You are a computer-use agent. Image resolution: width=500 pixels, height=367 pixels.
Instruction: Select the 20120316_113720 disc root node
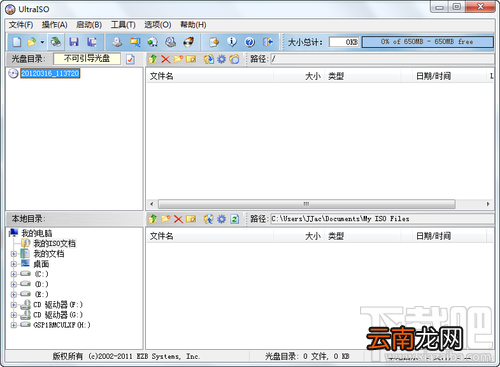[50, 73]
